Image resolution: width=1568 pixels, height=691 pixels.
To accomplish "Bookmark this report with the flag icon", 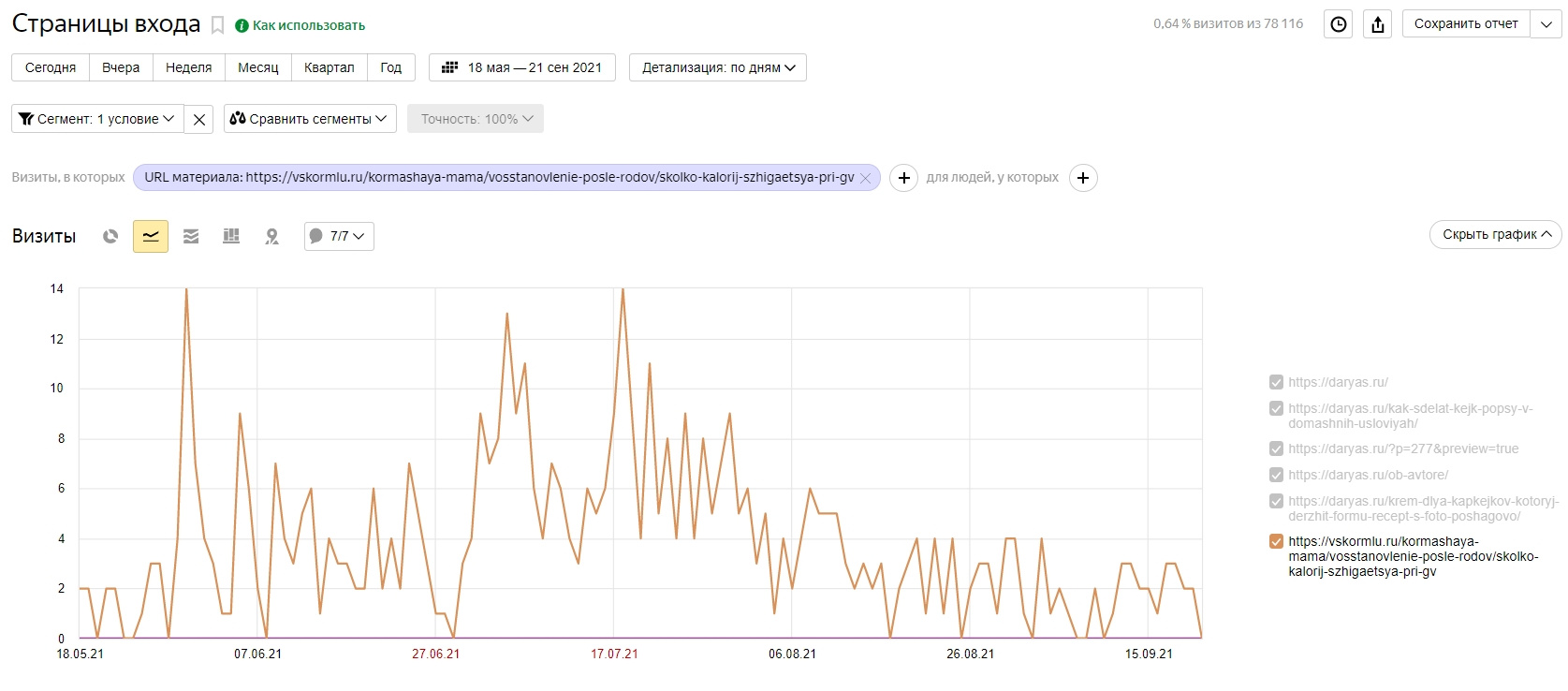I will [217, 25].
